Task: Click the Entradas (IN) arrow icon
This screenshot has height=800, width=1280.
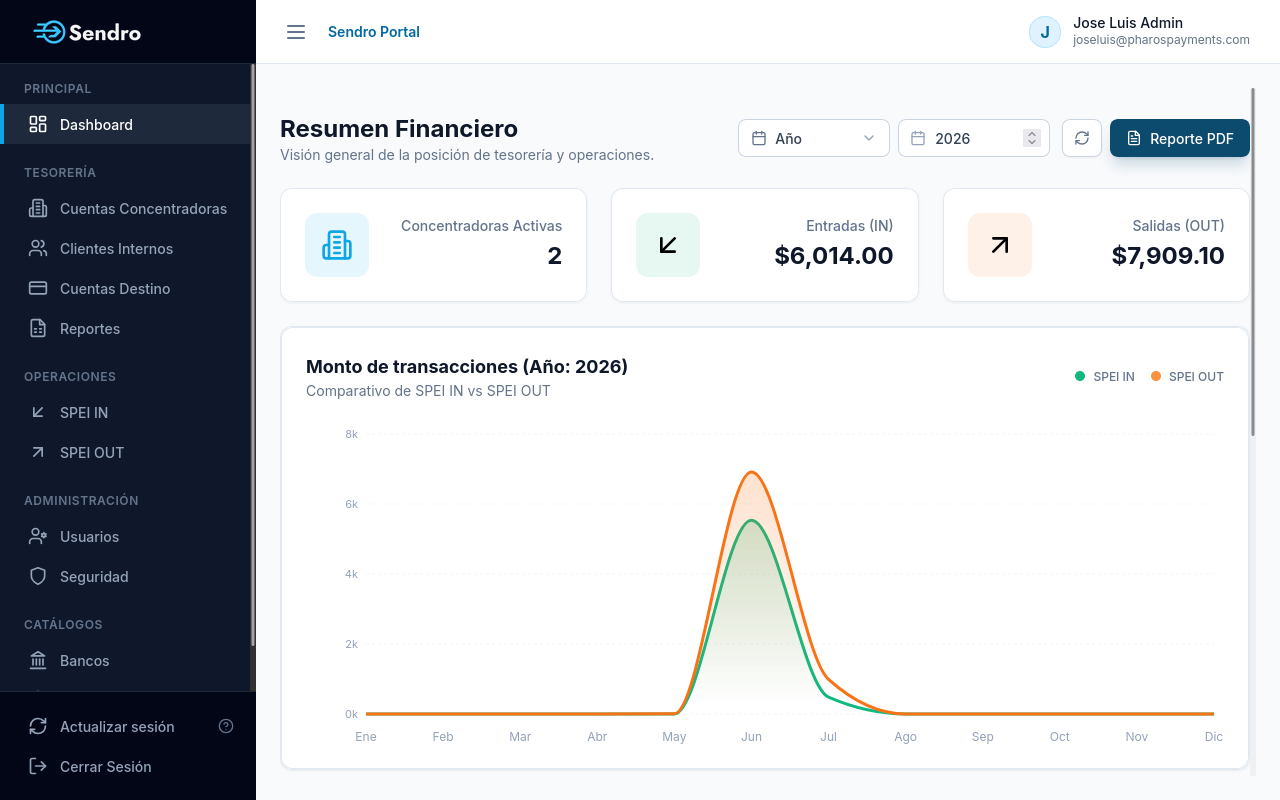Action: 668,245
